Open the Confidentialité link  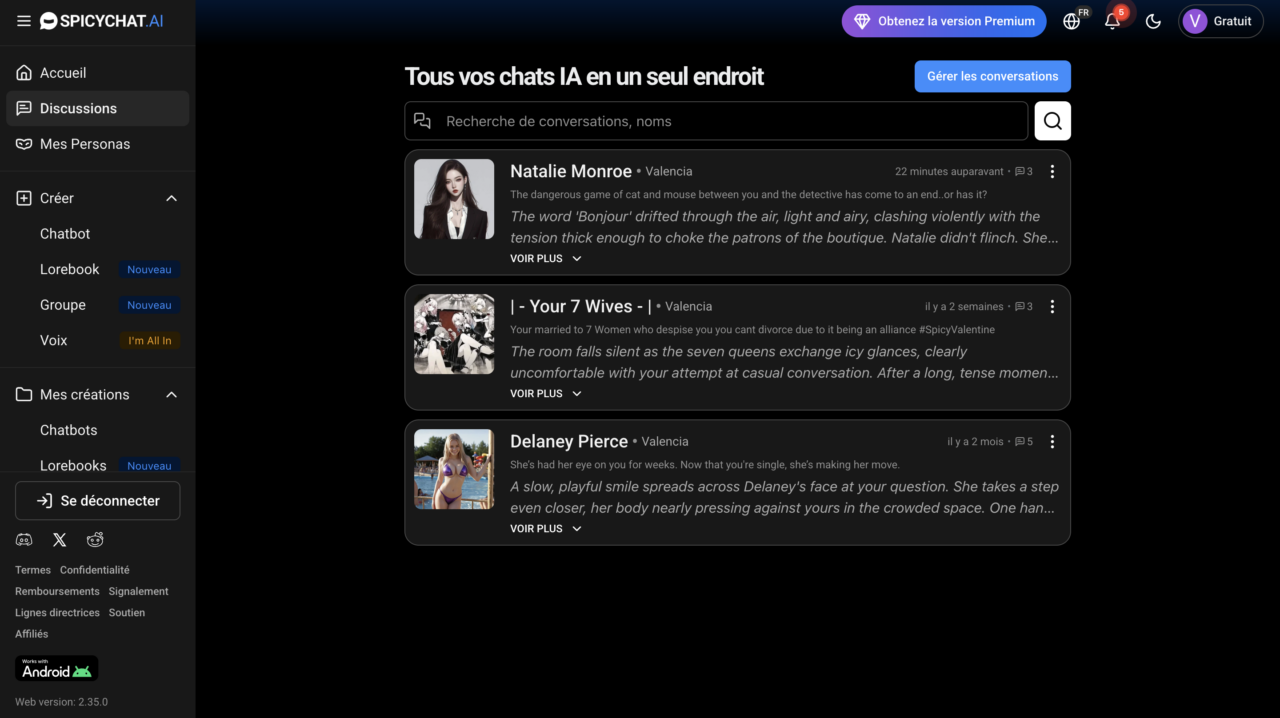[x=95, y=570]
